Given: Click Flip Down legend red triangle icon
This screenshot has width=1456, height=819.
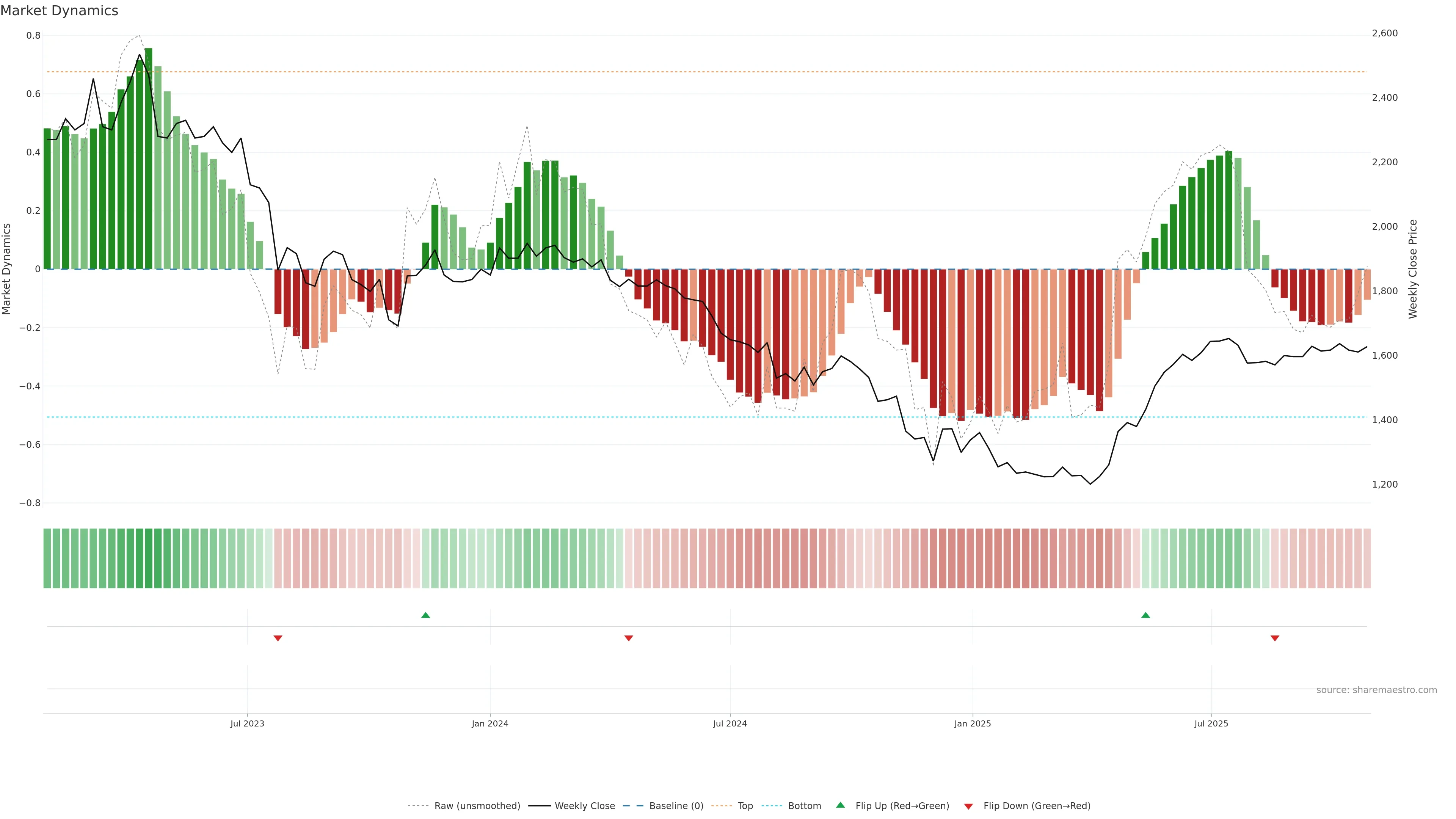Looking at the screenshot, I should coord(968,806).
